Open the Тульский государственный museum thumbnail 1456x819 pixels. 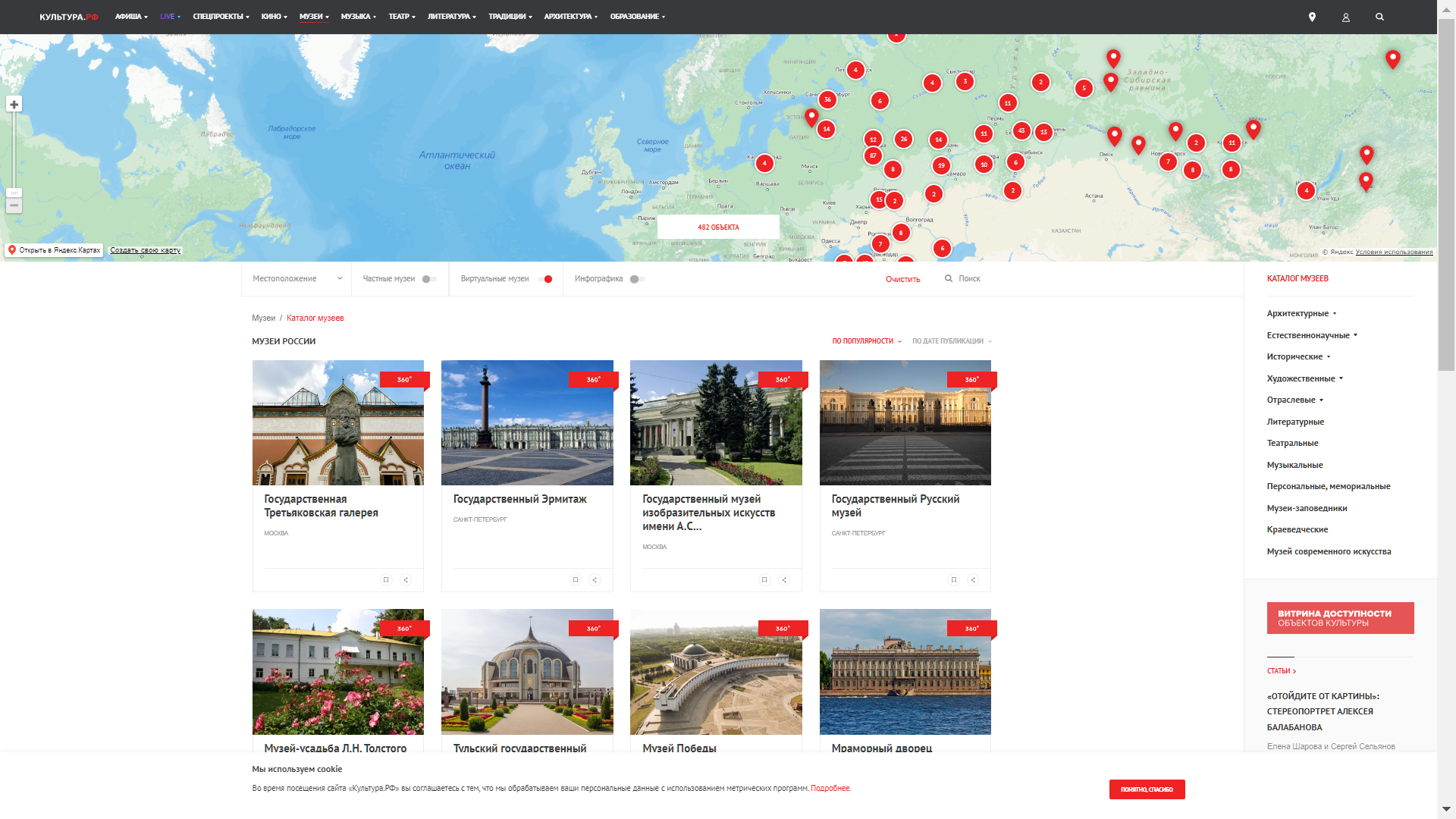[x=527, y=672]
